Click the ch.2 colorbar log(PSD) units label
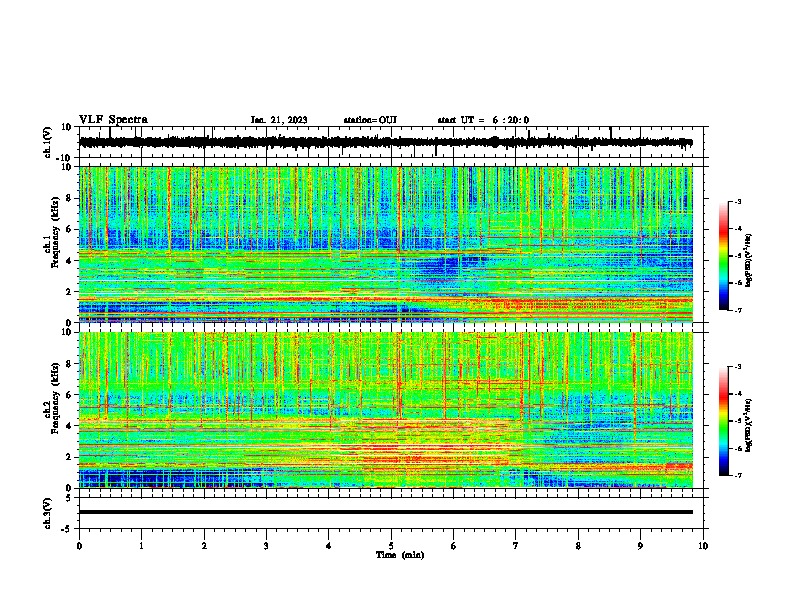792x612 pixels. pyautogui.click(x=749, y=424)
